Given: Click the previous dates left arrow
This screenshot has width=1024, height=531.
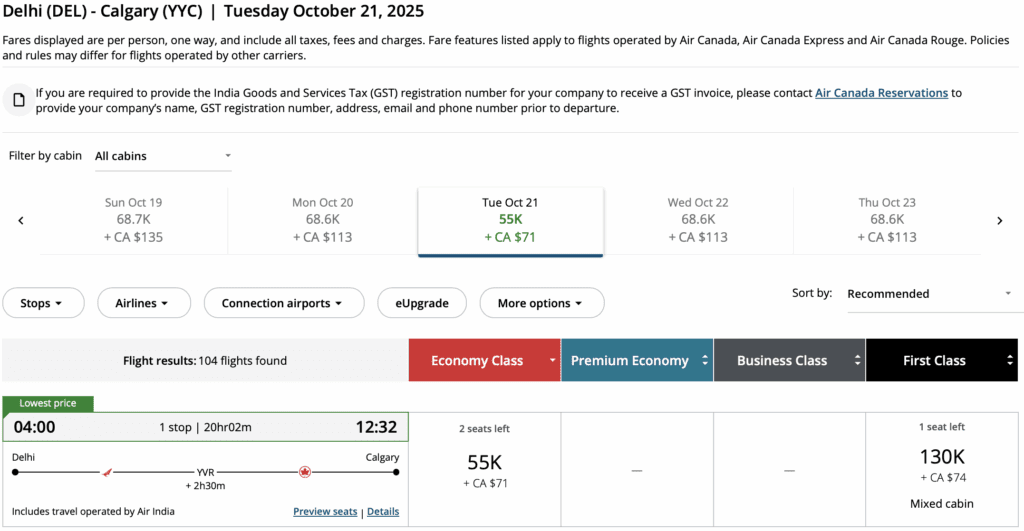Looking at the screenshot, I should (x=21, y=221).
